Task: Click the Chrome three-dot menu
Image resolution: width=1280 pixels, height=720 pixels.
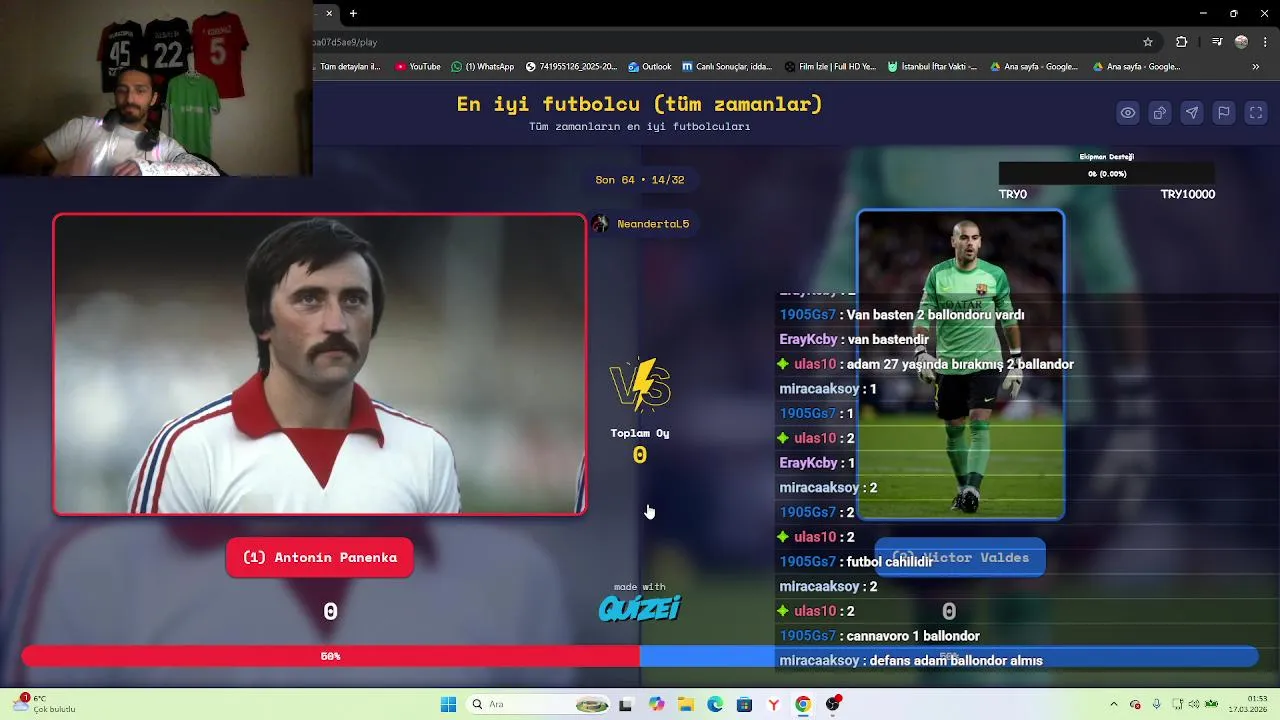Action: tap(1263, 42)
